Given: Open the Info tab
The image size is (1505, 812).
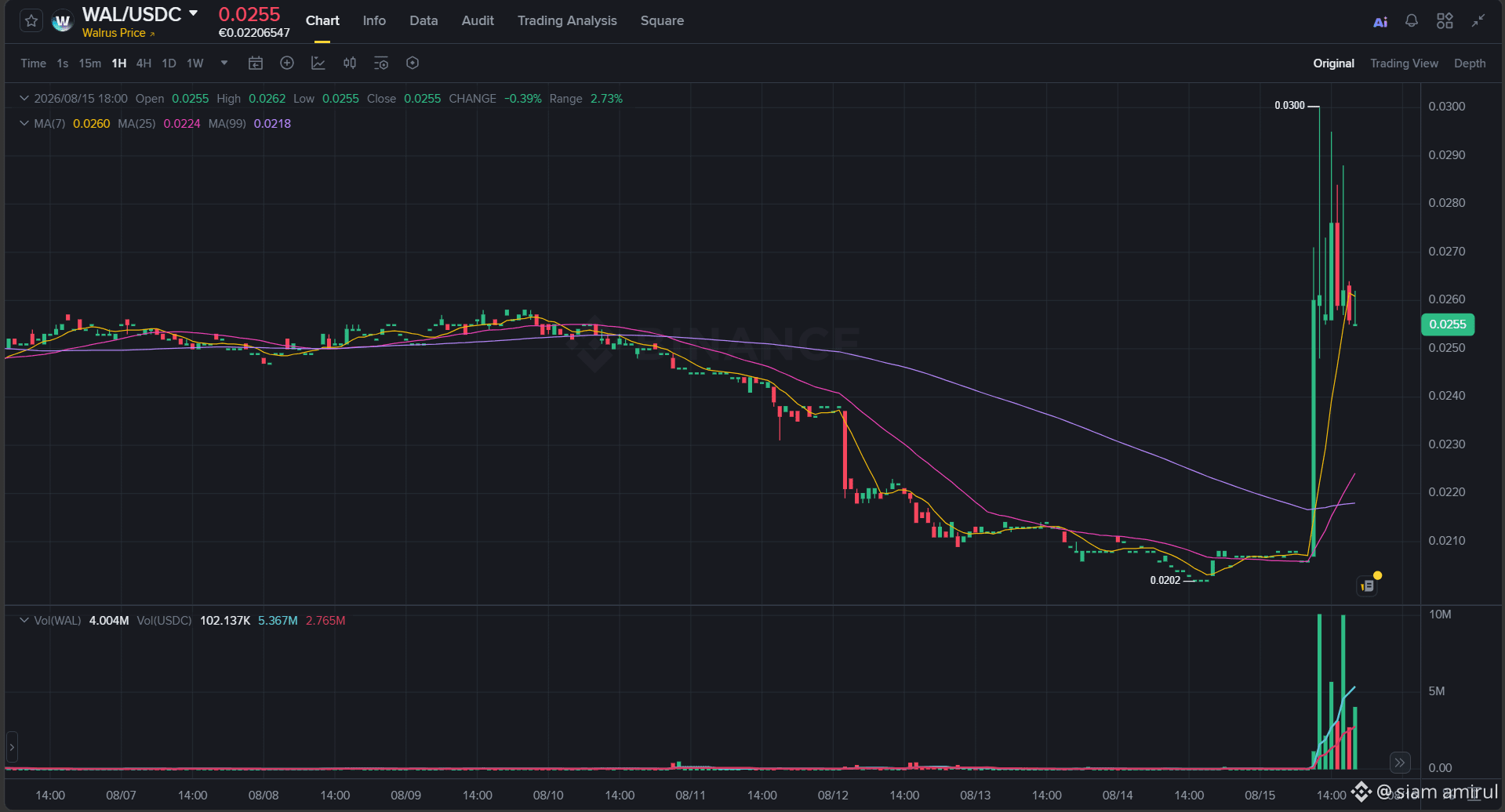Looking at the screenshot, I should (374, 21).
